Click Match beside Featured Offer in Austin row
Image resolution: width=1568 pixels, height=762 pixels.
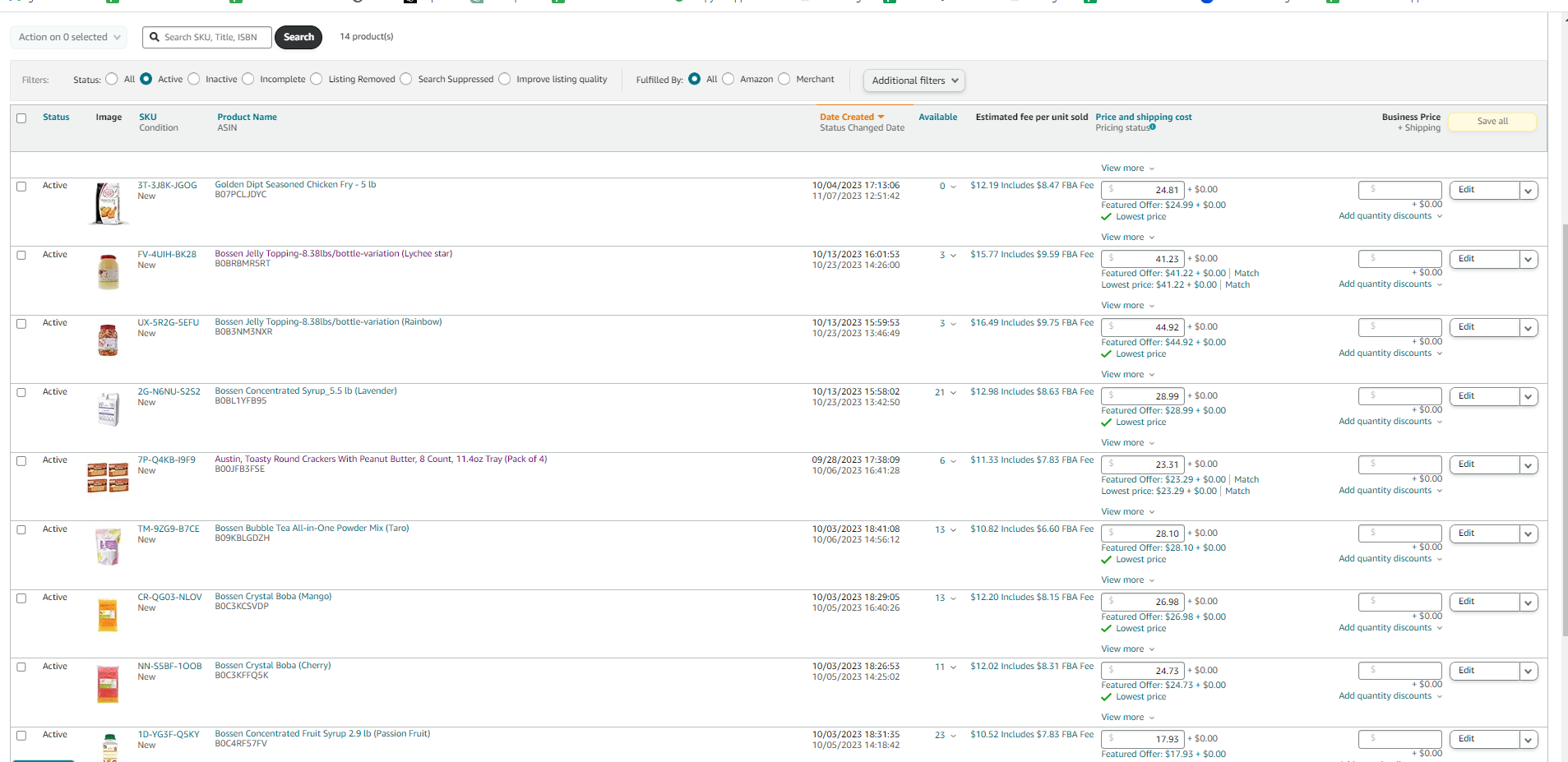(x=1247, y=480)
